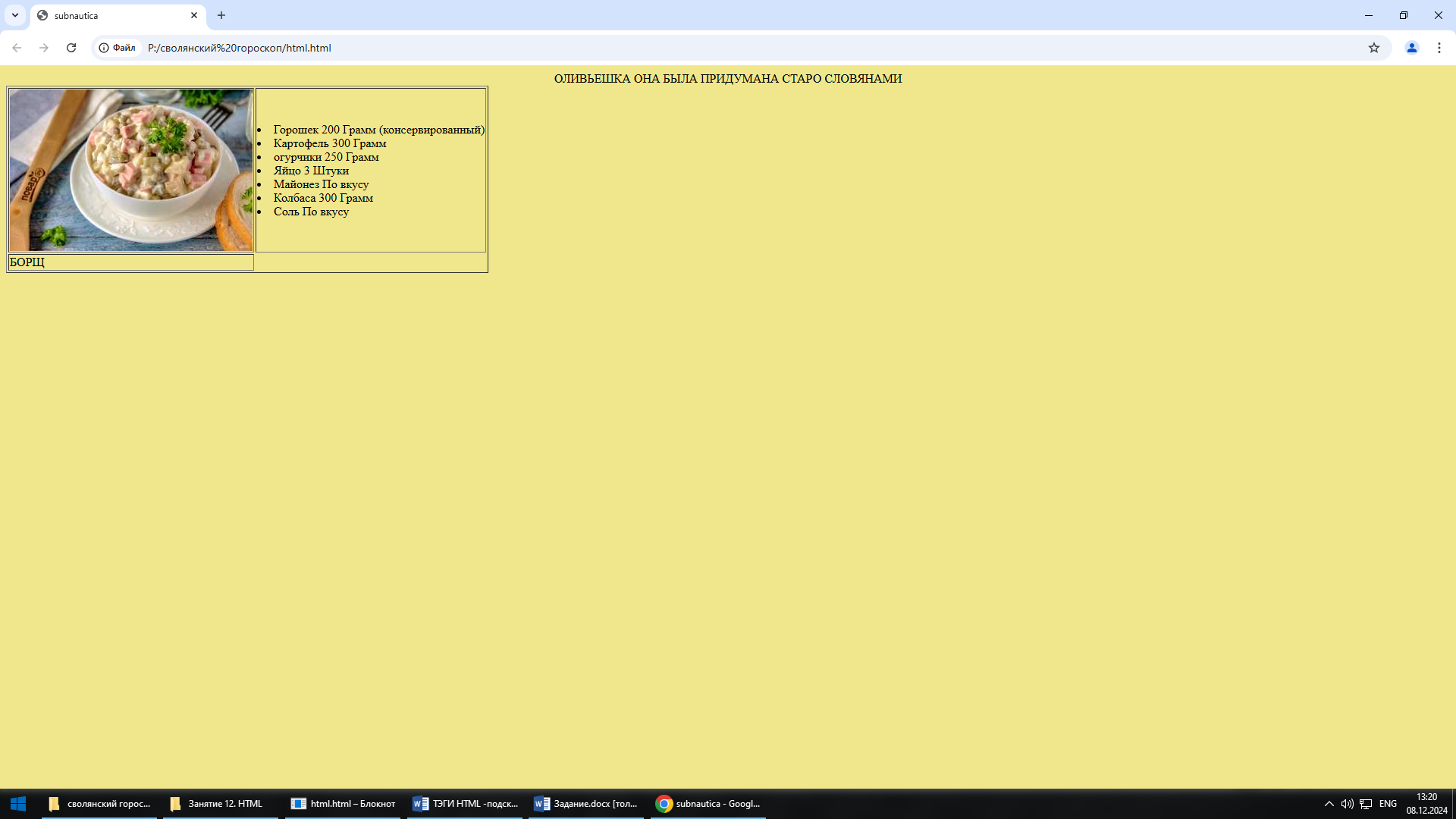Open Windows Start menu

[x=18, y=804]
